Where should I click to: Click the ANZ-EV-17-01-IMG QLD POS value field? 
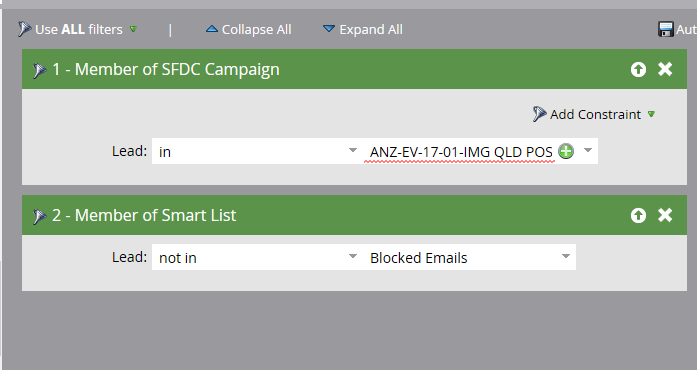tap(461, 152)
